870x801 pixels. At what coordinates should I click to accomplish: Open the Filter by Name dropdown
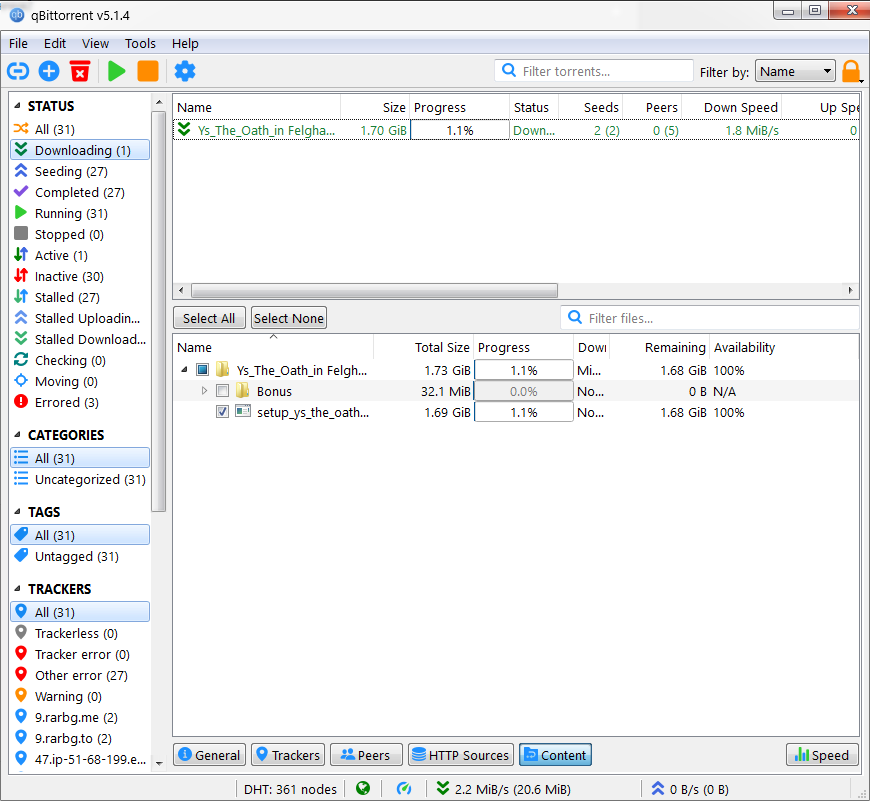795,71
